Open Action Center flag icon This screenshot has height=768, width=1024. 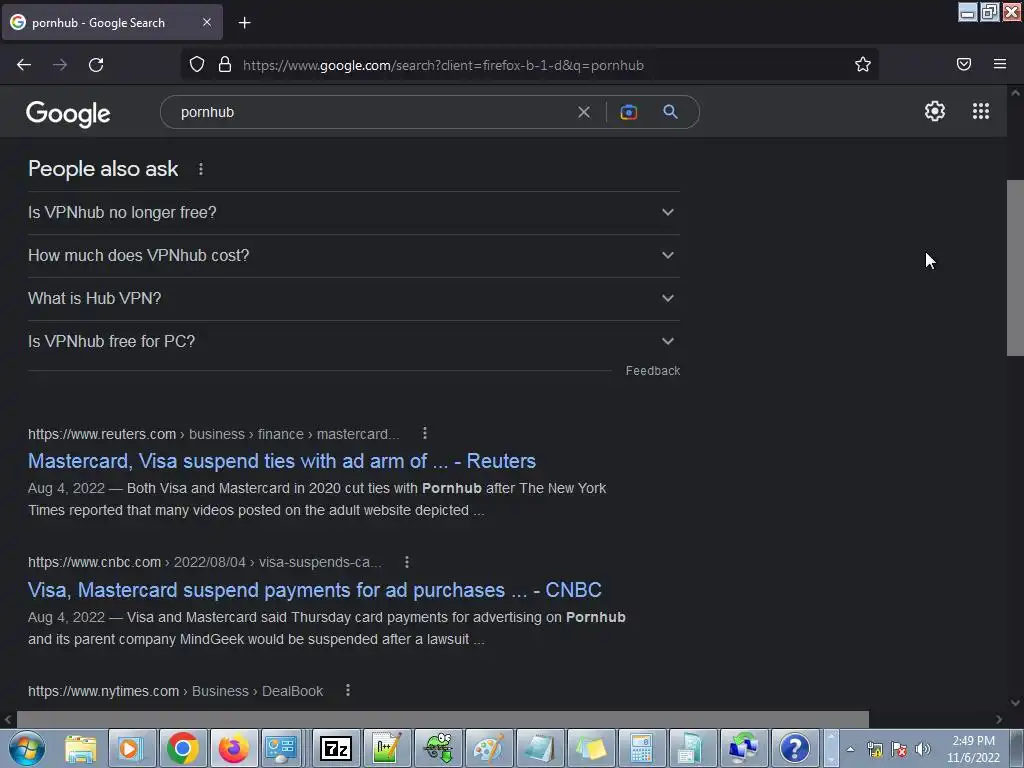tap(899, 749)
